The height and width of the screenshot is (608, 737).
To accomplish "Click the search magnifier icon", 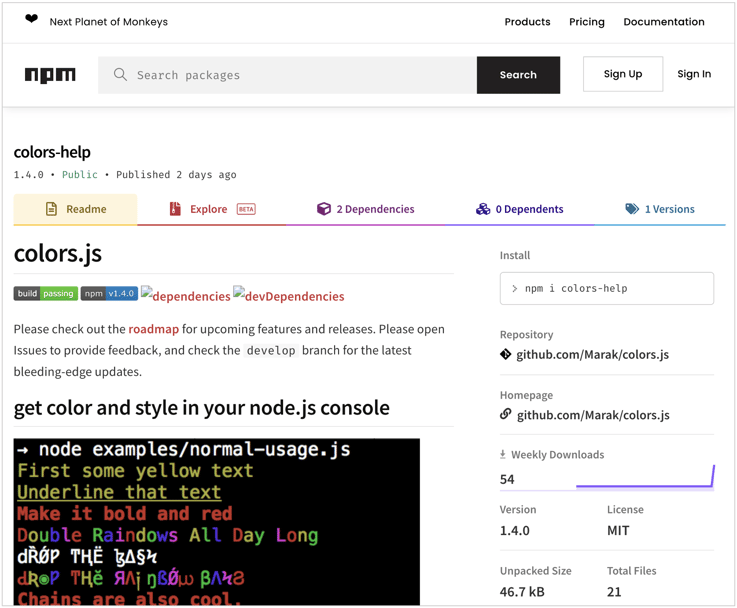I will tap(120, 74).
